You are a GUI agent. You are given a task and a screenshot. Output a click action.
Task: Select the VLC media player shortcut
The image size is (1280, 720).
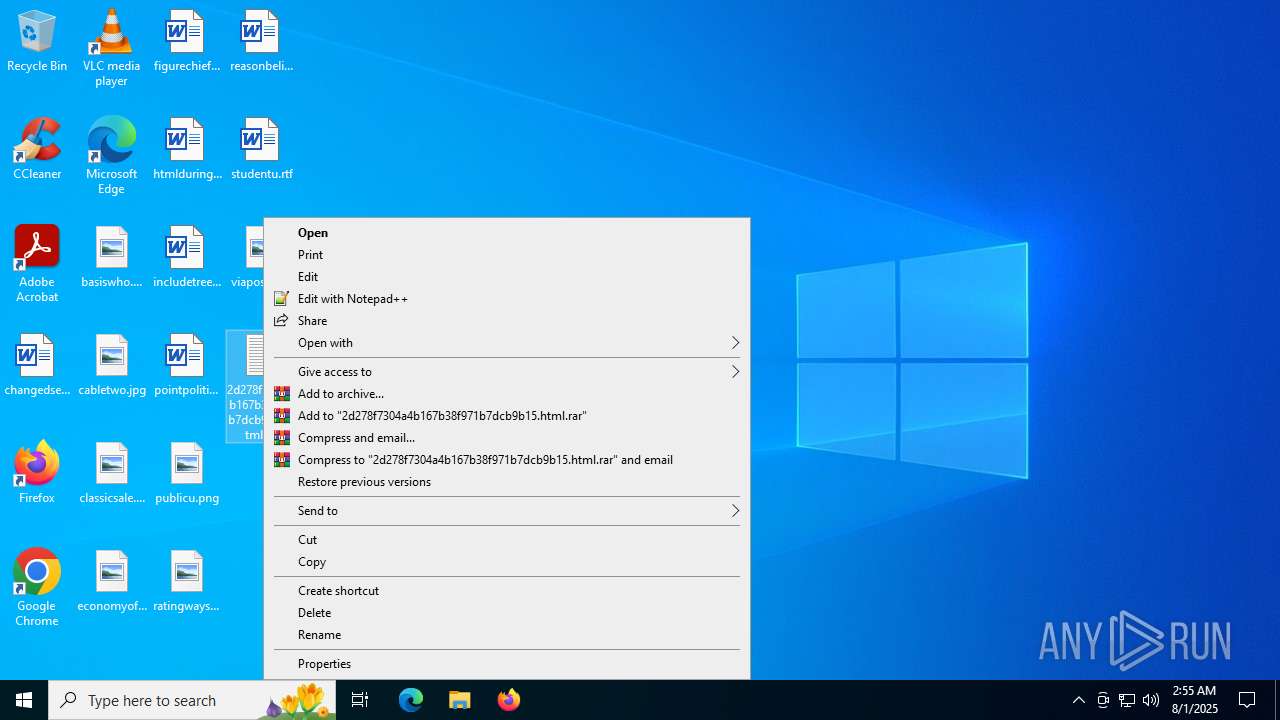point(111,48)
